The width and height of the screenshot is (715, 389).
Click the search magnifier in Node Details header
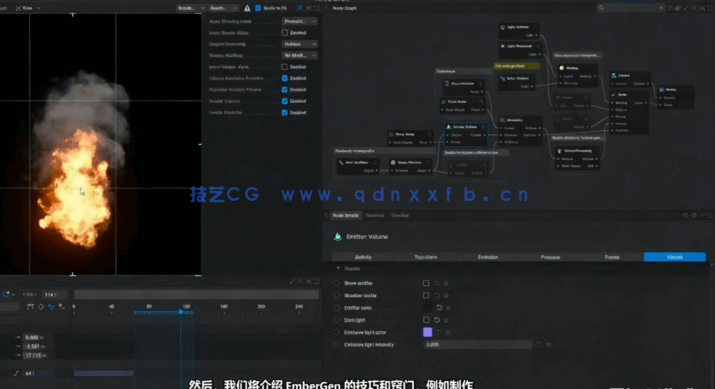pyautogui.click(x=685, y=215)
